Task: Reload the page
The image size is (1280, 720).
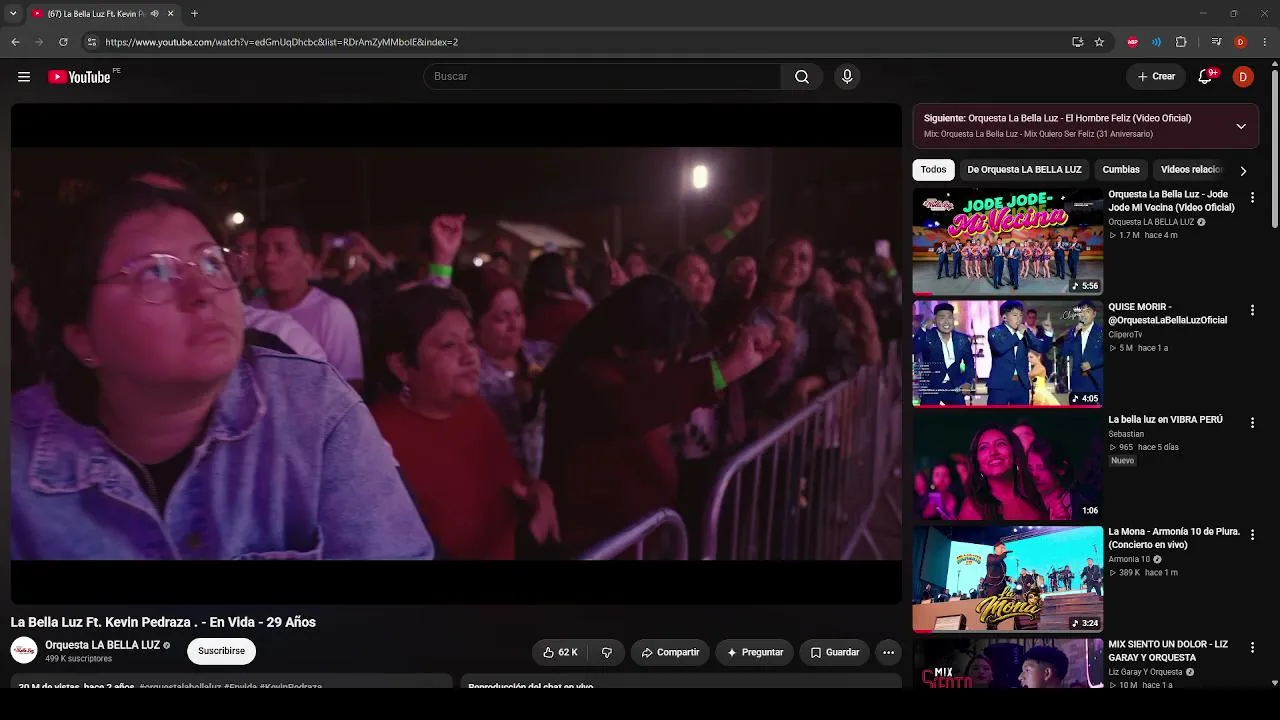Action: coord(63,42)
